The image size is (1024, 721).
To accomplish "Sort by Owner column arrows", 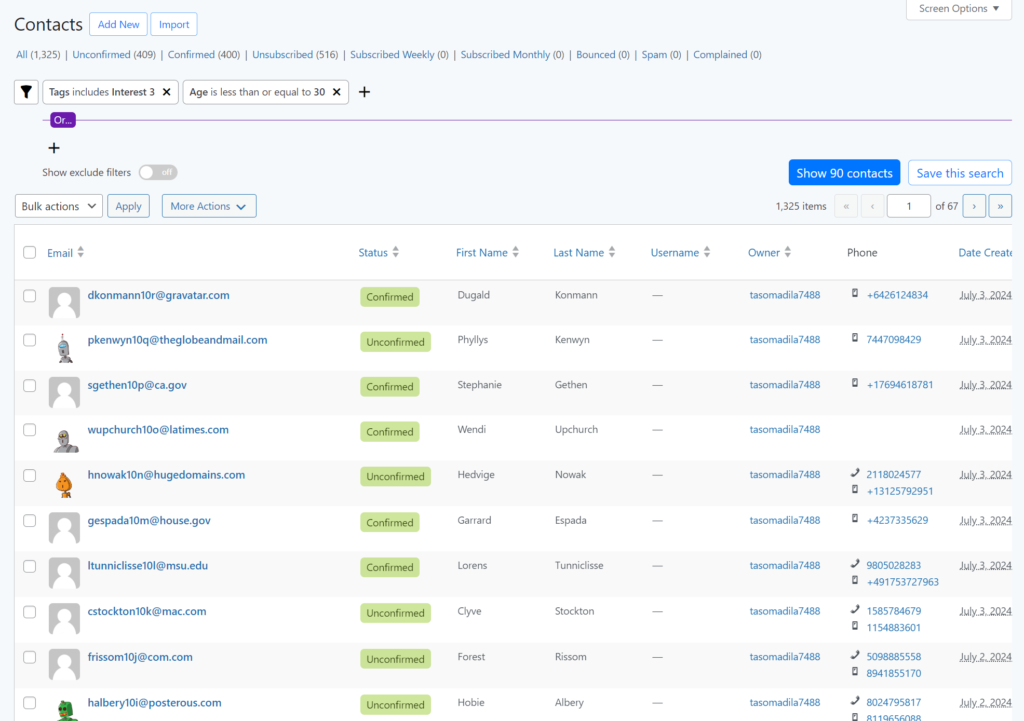I will 788,252.
